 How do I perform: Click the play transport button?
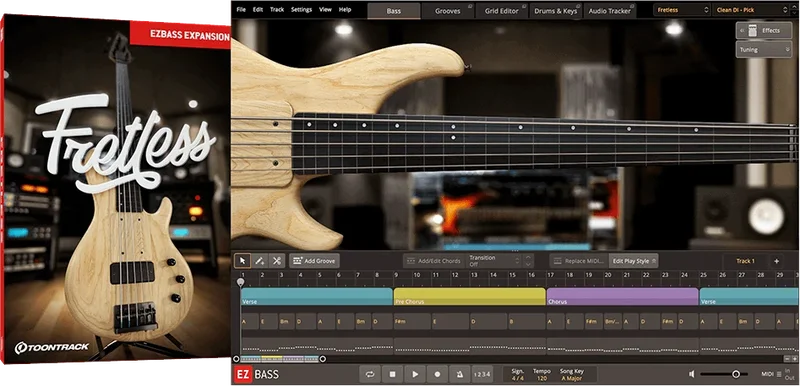point(415,374)
